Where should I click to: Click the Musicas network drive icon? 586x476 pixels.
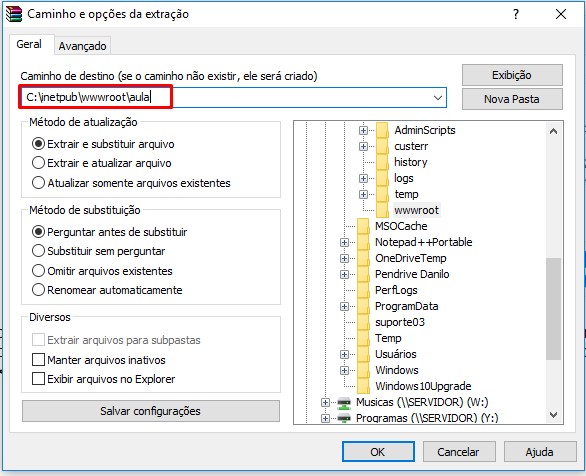344,402
